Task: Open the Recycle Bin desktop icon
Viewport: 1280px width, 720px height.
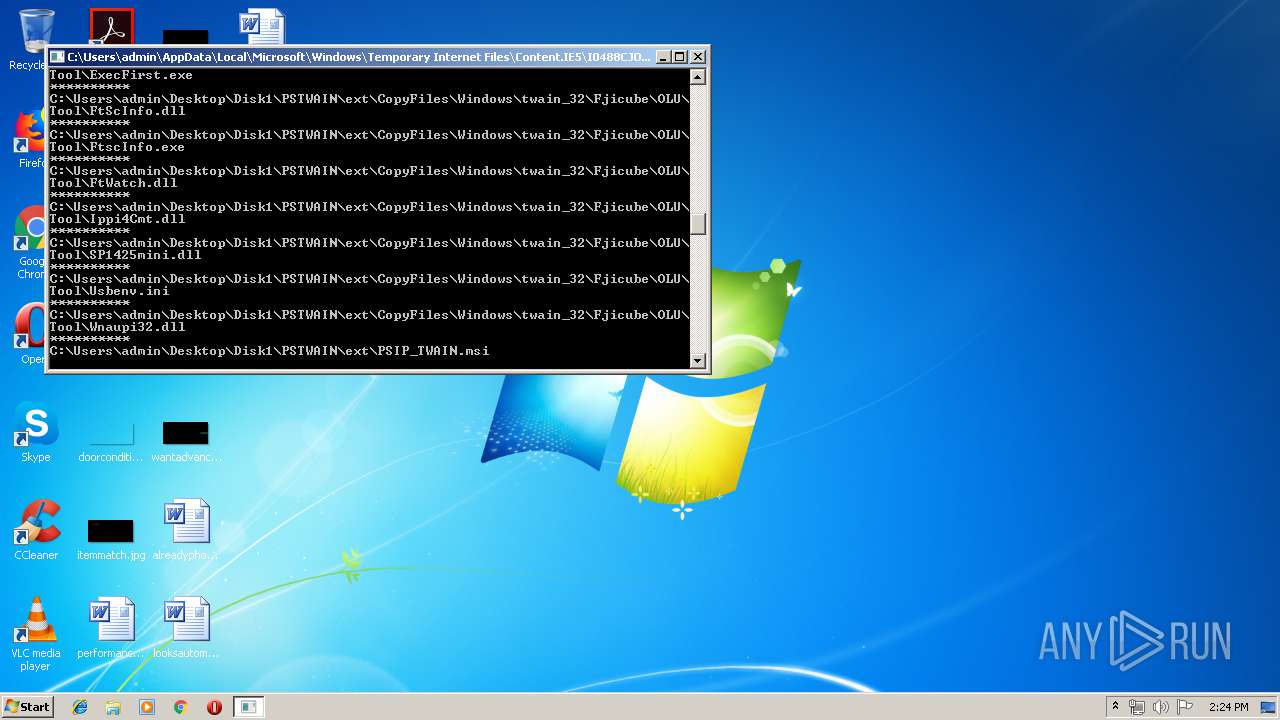Action: 36,30
